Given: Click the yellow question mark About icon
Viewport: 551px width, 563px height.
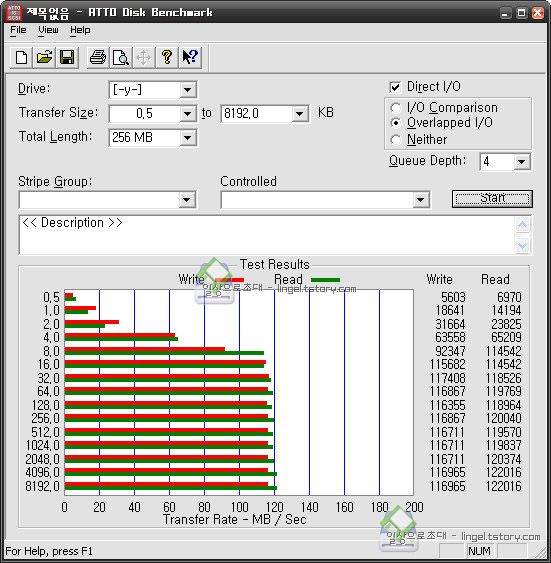Looking at the screenshot, I should point(167,57).
